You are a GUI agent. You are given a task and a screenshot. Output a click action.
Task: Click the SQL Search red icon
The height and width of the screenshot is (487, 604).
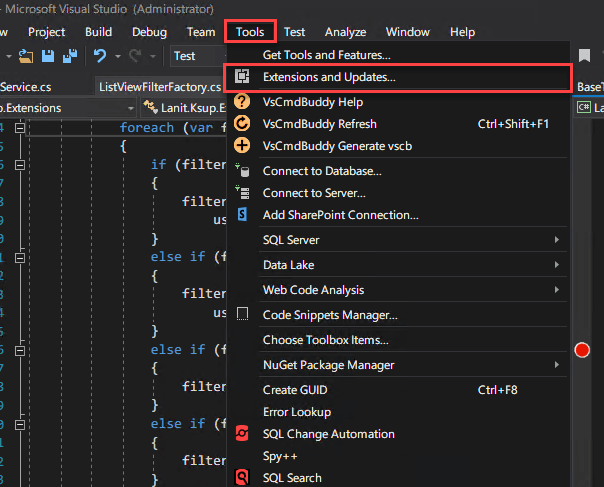click(x=241, y=478)
